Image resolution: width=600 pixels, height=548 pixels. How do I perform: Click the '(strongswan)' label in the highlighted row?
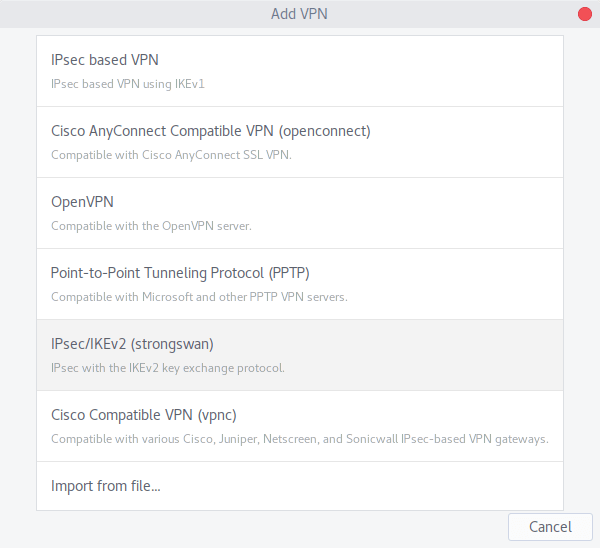(172, 344)
